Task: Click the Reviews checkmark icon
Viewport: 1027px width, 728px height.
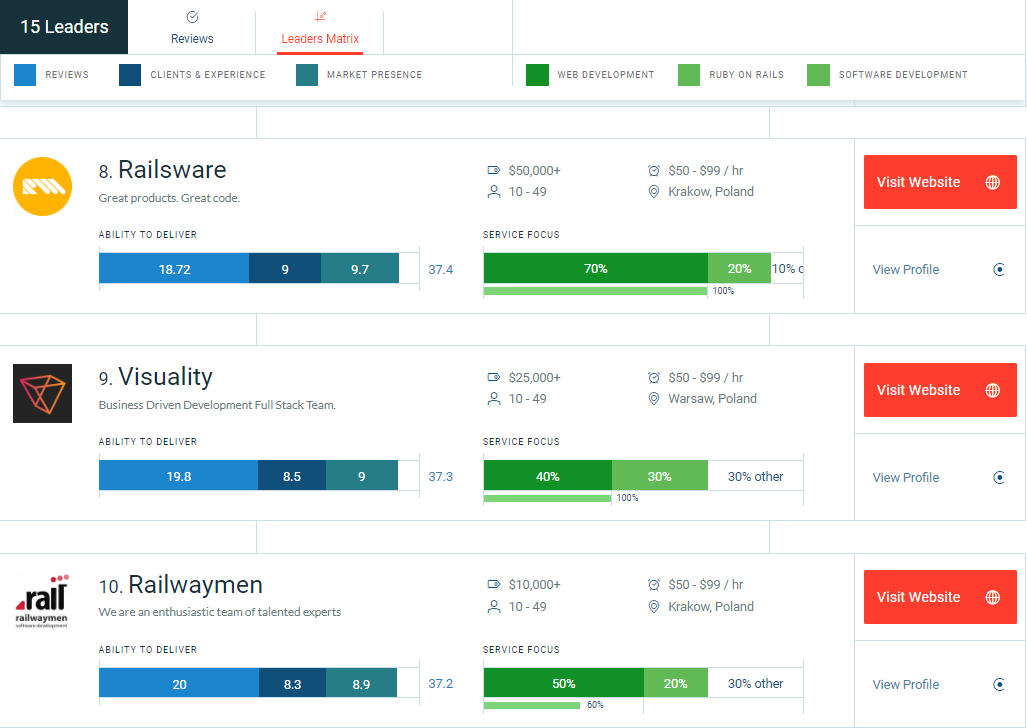Action: click(x=192, y=17)
